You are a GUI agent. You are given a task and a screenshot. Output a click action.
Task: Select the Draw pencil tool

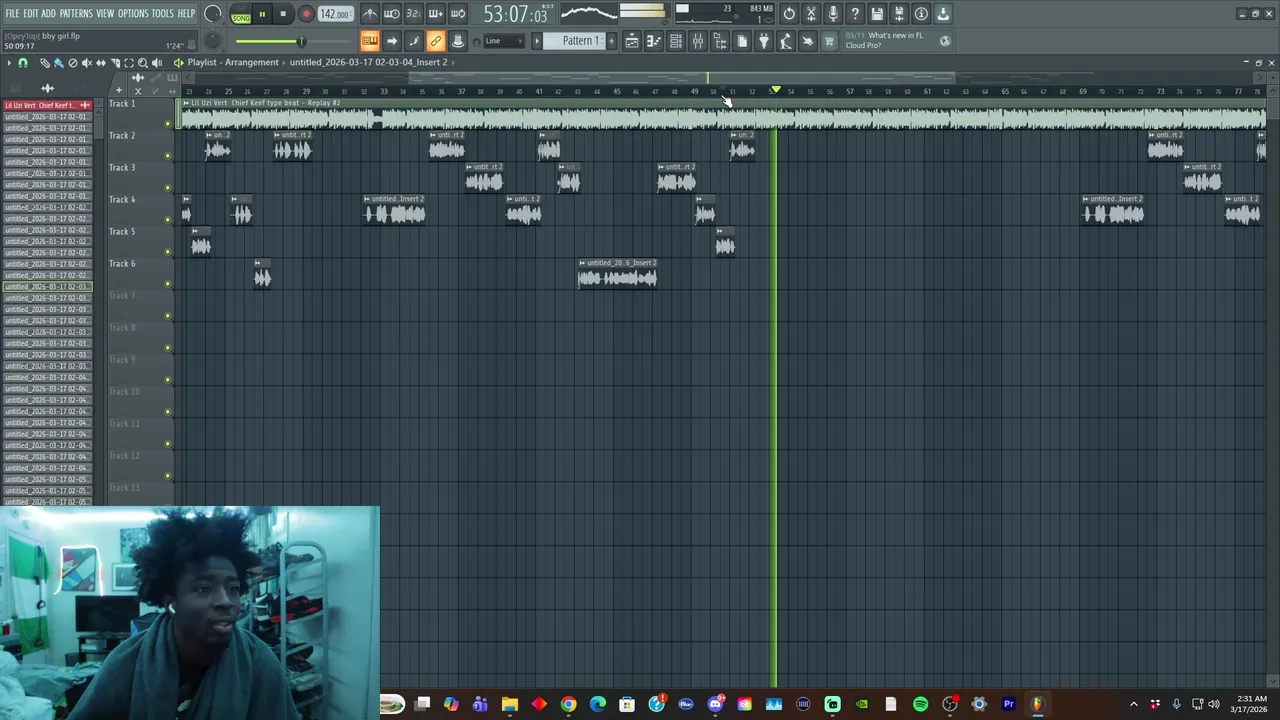45,63
